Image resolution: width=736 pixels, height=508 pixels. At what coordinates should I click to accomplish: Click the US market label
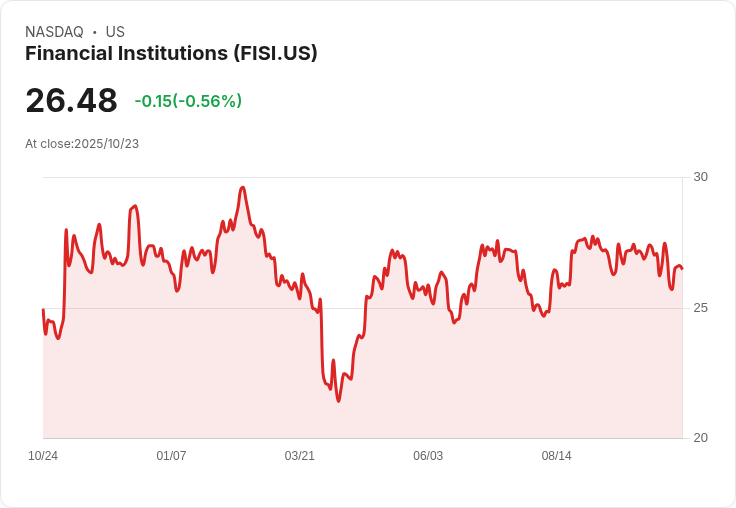[115, 32]
